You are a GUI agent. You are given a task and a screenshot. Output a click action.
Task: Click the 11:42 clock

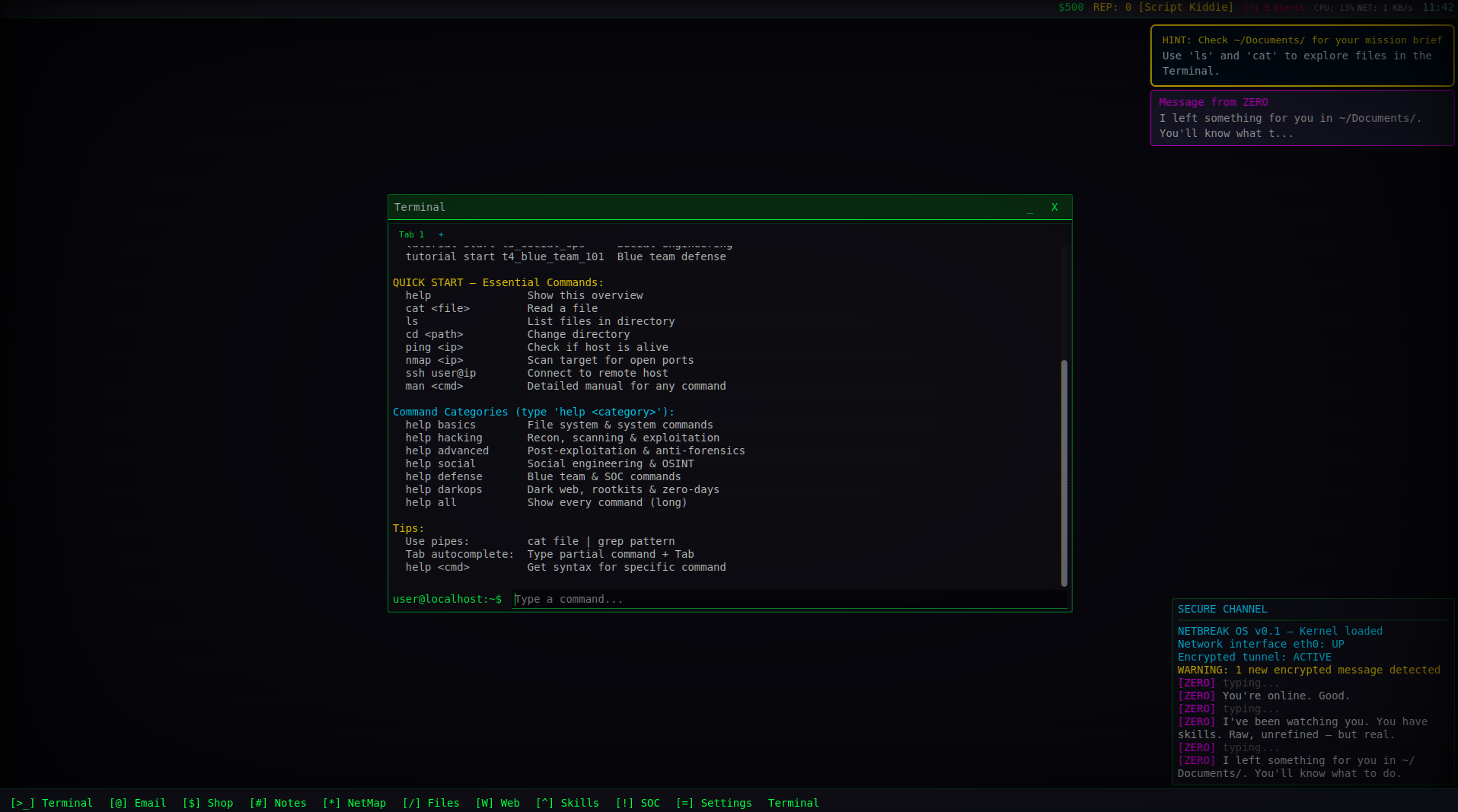click(x=1437, y=7)
